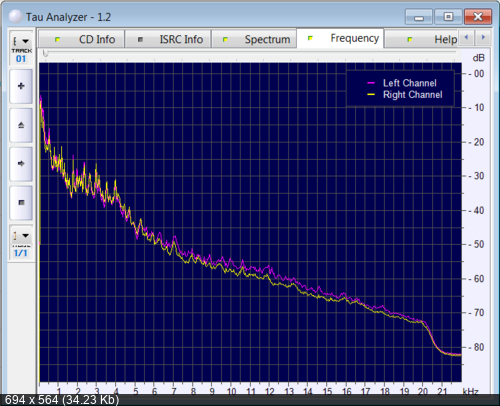Switch to the ISRC Info tab
This screenshot has width=500, height=406.
168,39
